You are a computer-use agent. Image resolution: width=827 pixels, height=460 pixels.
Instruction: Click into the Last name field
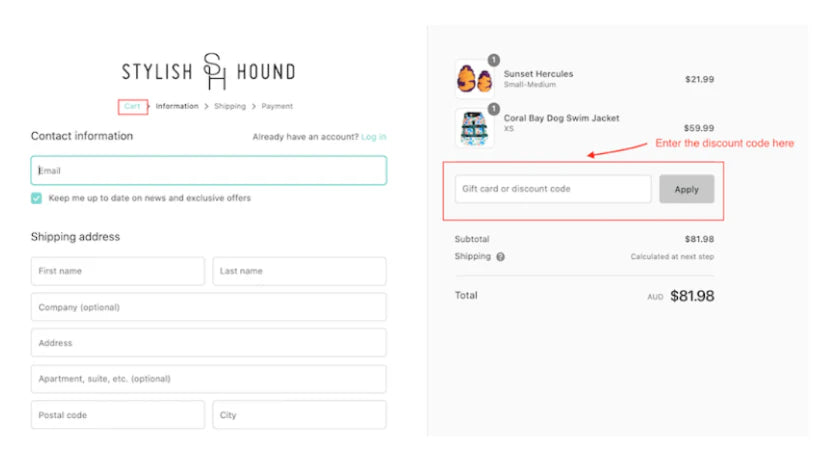(299, 271)
